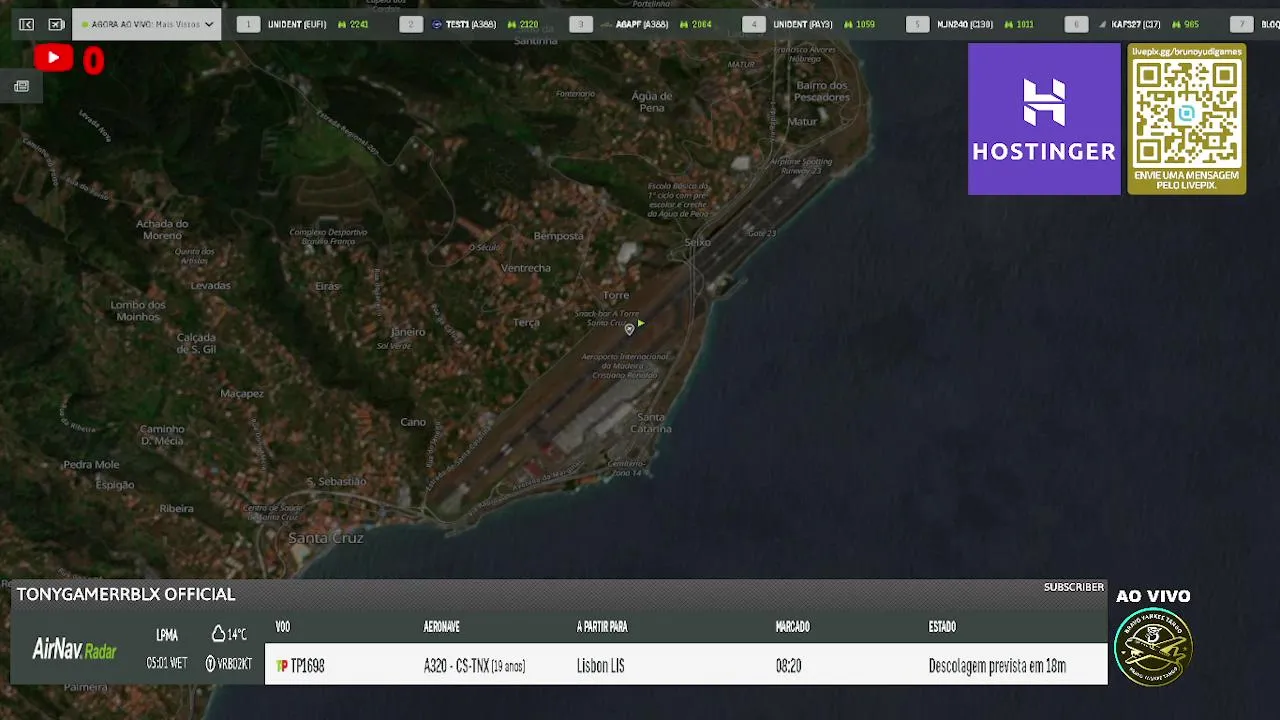Image resolution: width=1280 pixels, height=720 pixels.
Task: Click the Bairro dos Pescadores label
Action: pyautogui.click(x=823, y=91)
